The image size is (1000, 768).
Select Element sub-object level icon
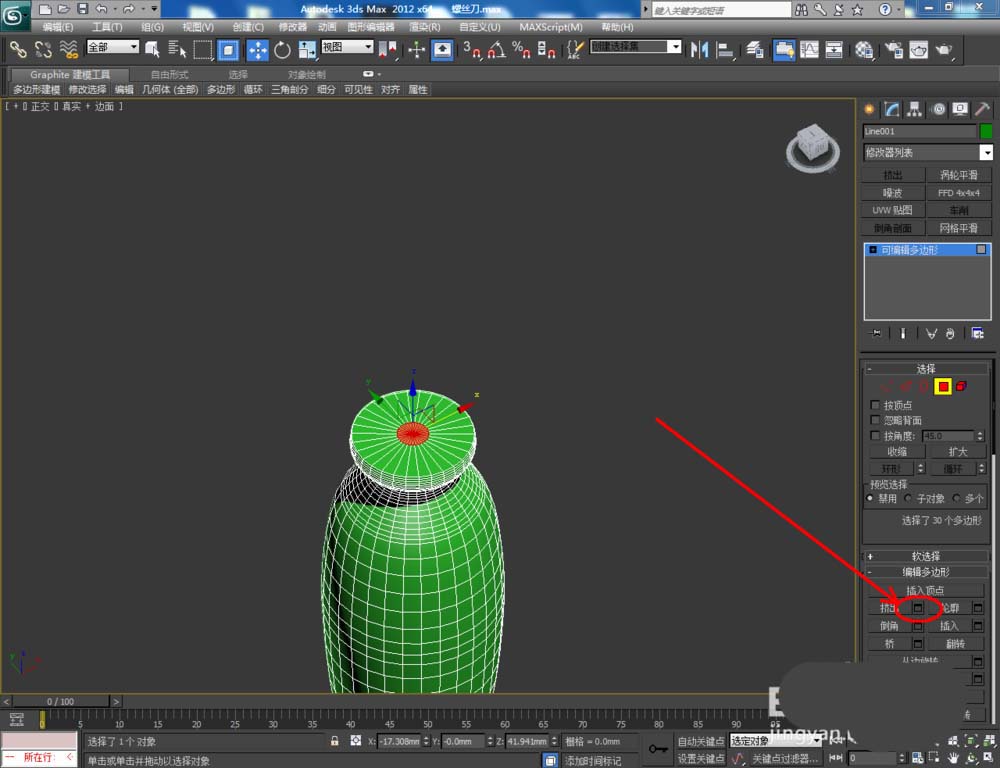pyautogui.click(x=962, y=386)
